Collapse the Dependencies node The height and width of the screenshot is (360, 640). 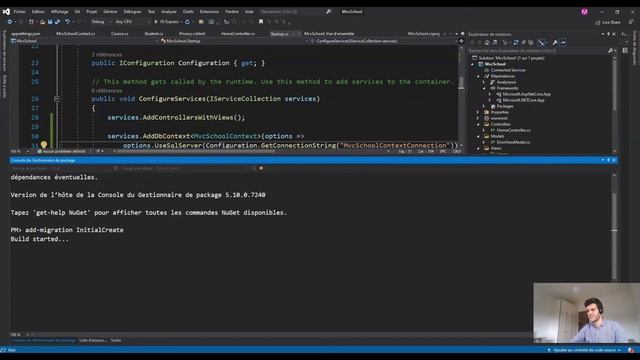click(478, 76)
